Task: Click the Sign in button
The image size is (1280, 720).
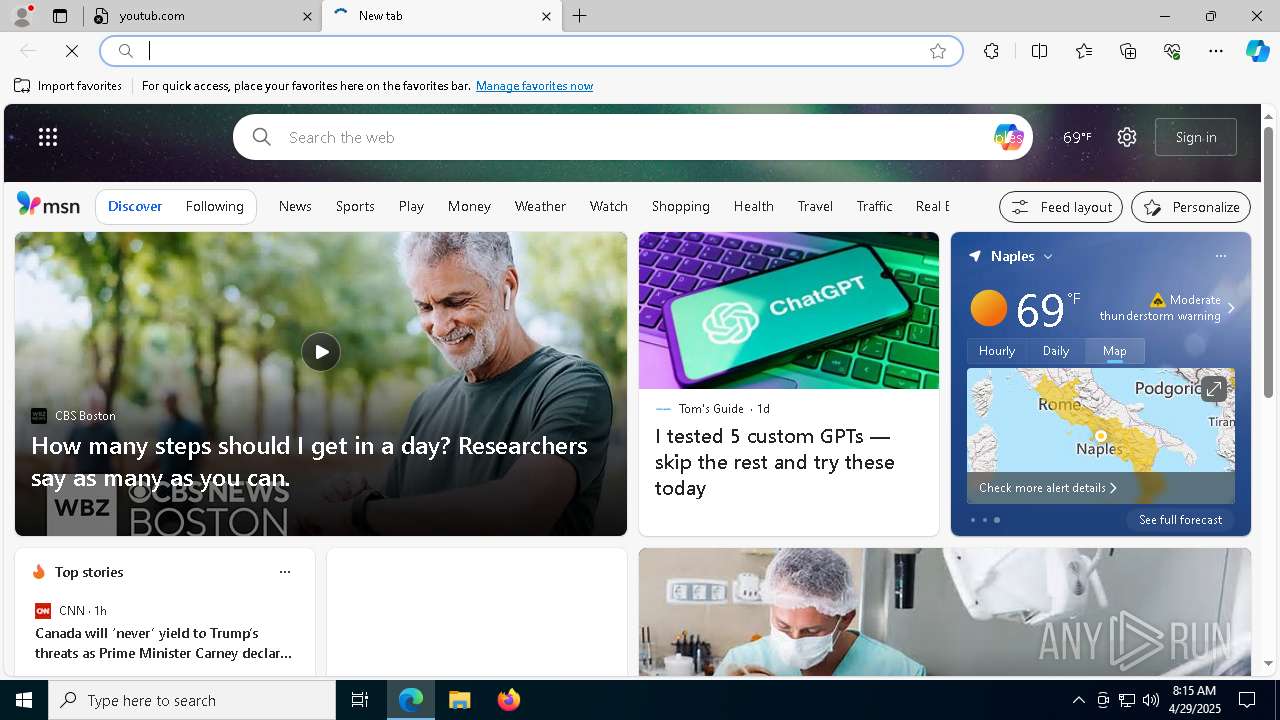Action: tap(1196, 137)
